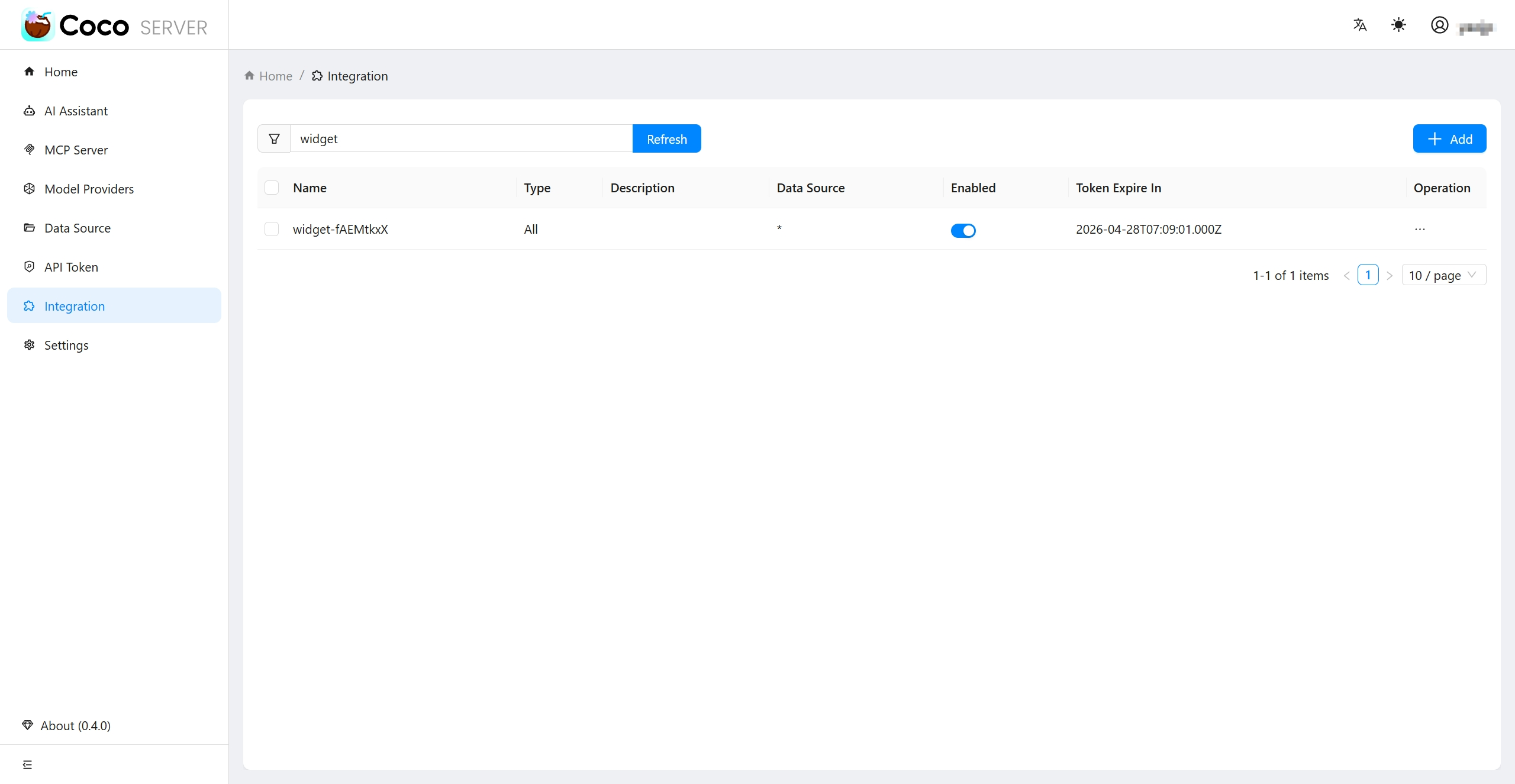Go to the Home menu item

click(114, 72)
